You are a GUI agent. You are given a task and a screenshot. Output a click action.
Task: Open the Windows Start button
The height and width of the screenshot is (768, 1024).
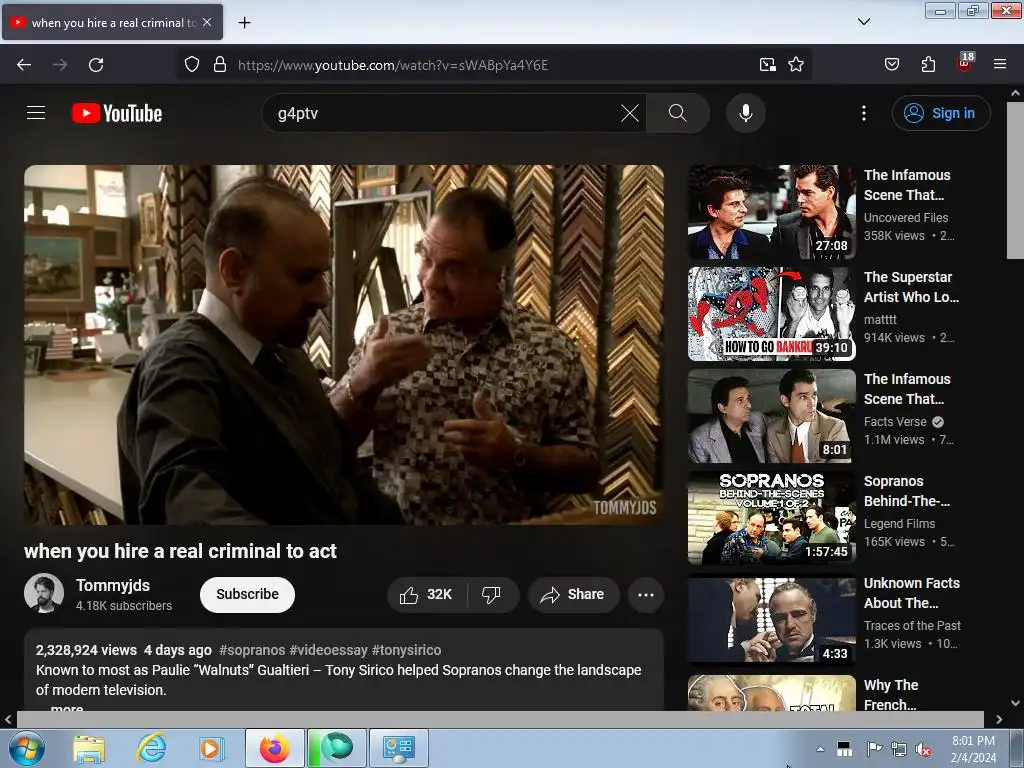click(27, 748)
